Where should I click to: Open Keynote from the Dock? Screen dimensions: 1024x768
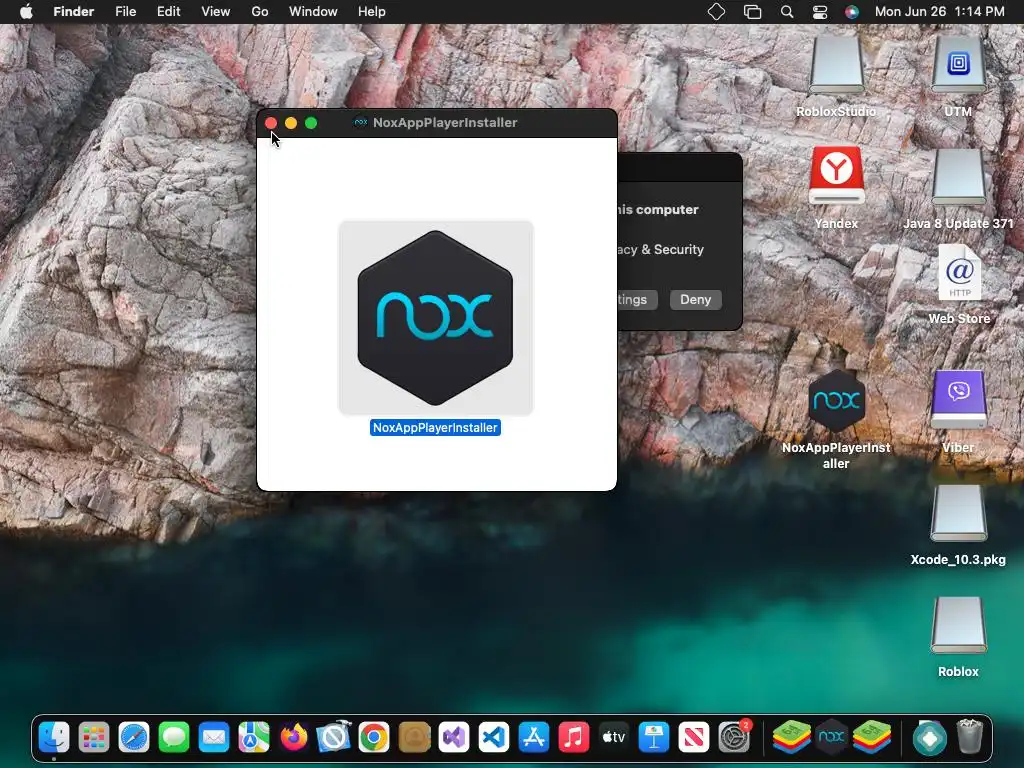tap(654, 738)
